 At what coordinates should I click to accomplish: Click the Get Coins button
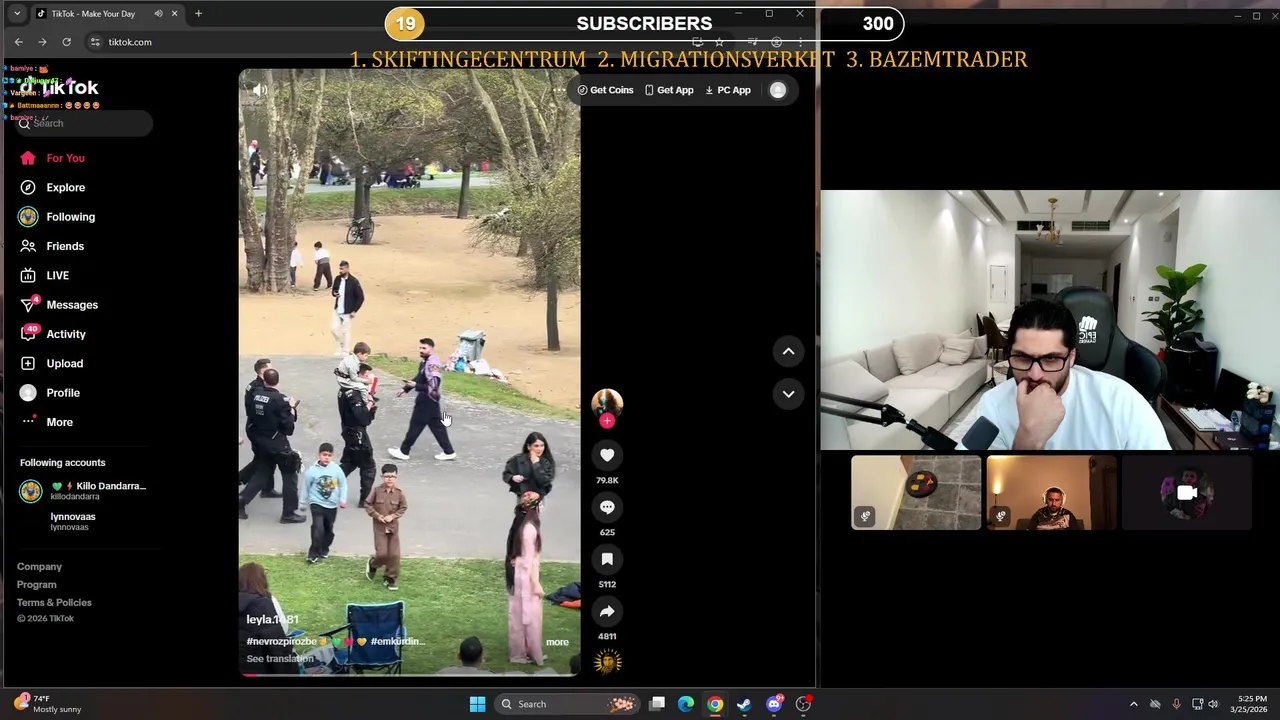pos(606,90)
